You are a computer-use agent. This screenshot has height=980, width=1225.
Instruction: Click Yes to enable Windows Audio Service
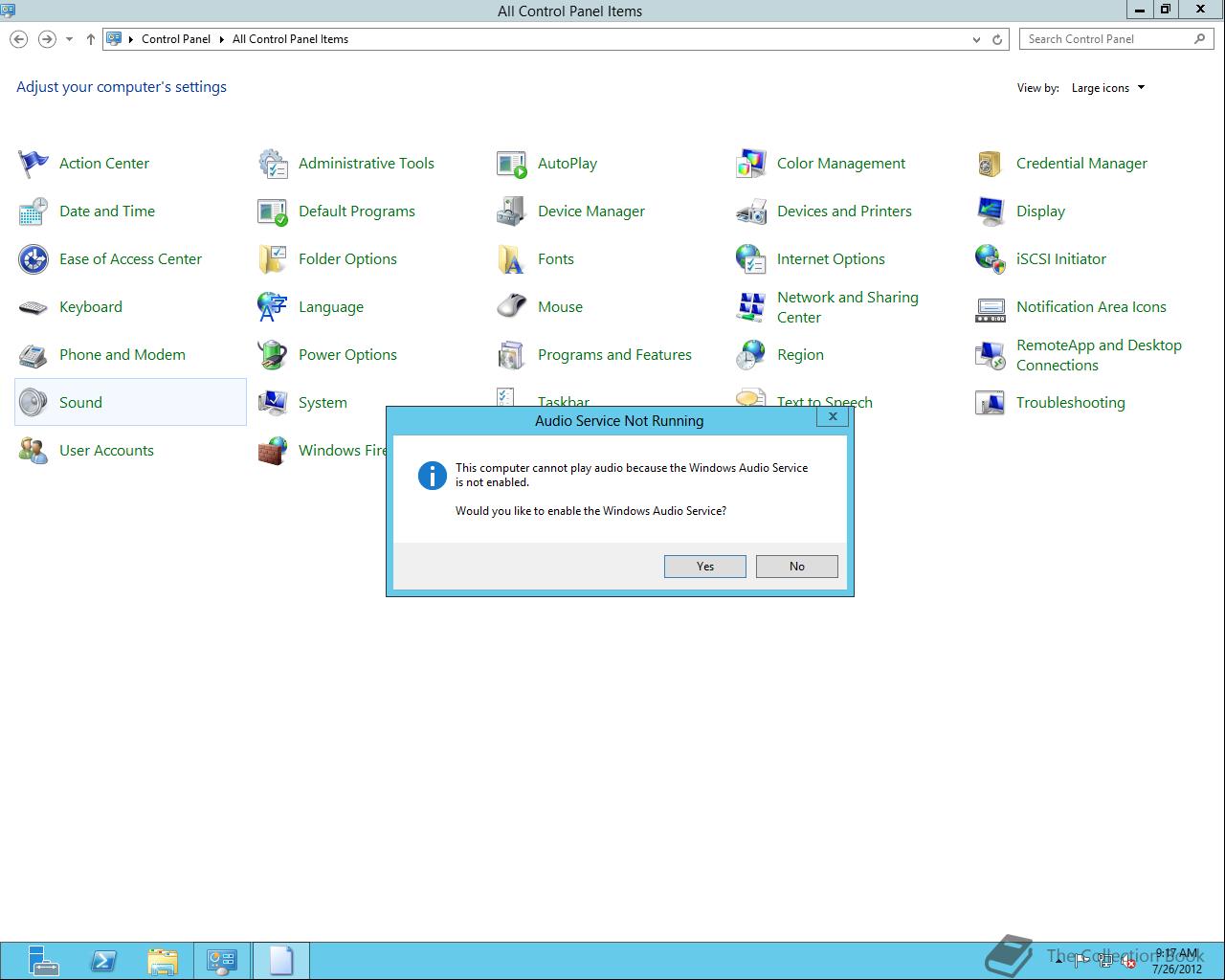pos(705,567)
